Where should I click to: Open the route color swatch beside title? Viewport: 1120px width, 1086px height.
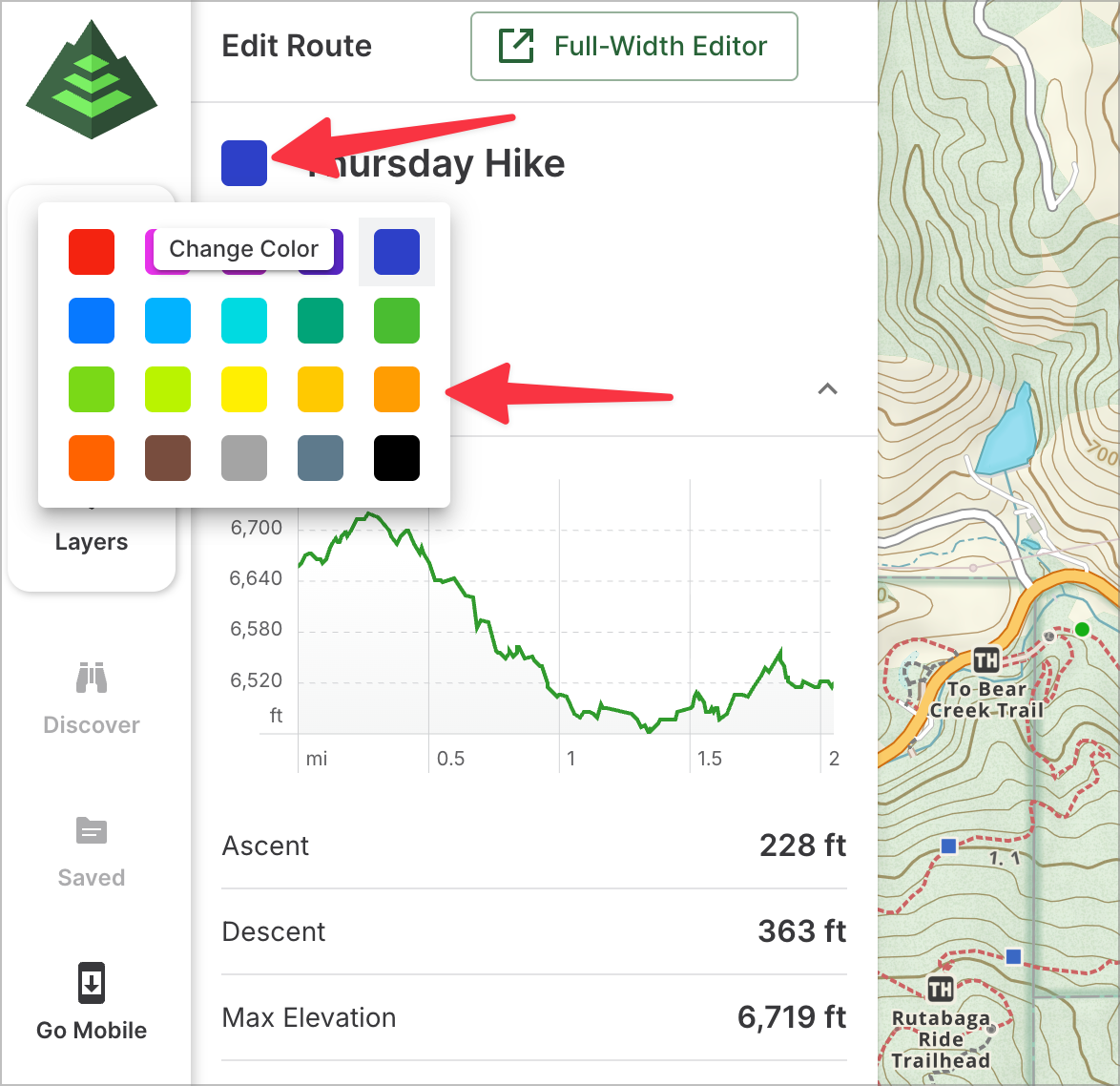tap(244, 163)
